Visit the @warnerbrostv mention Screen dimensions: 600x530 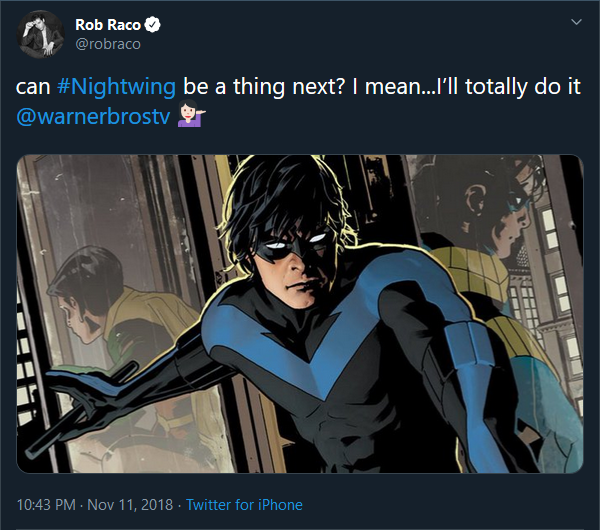click(x=93, y=116)
